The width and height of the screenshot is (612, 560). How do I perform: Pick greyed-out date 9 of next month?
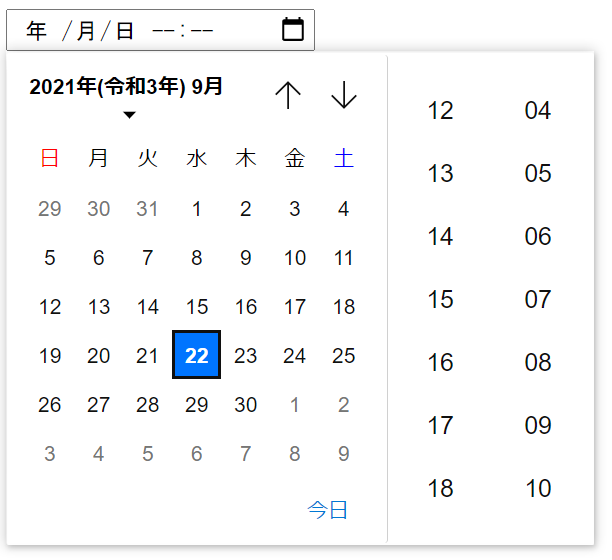(343, 453)
